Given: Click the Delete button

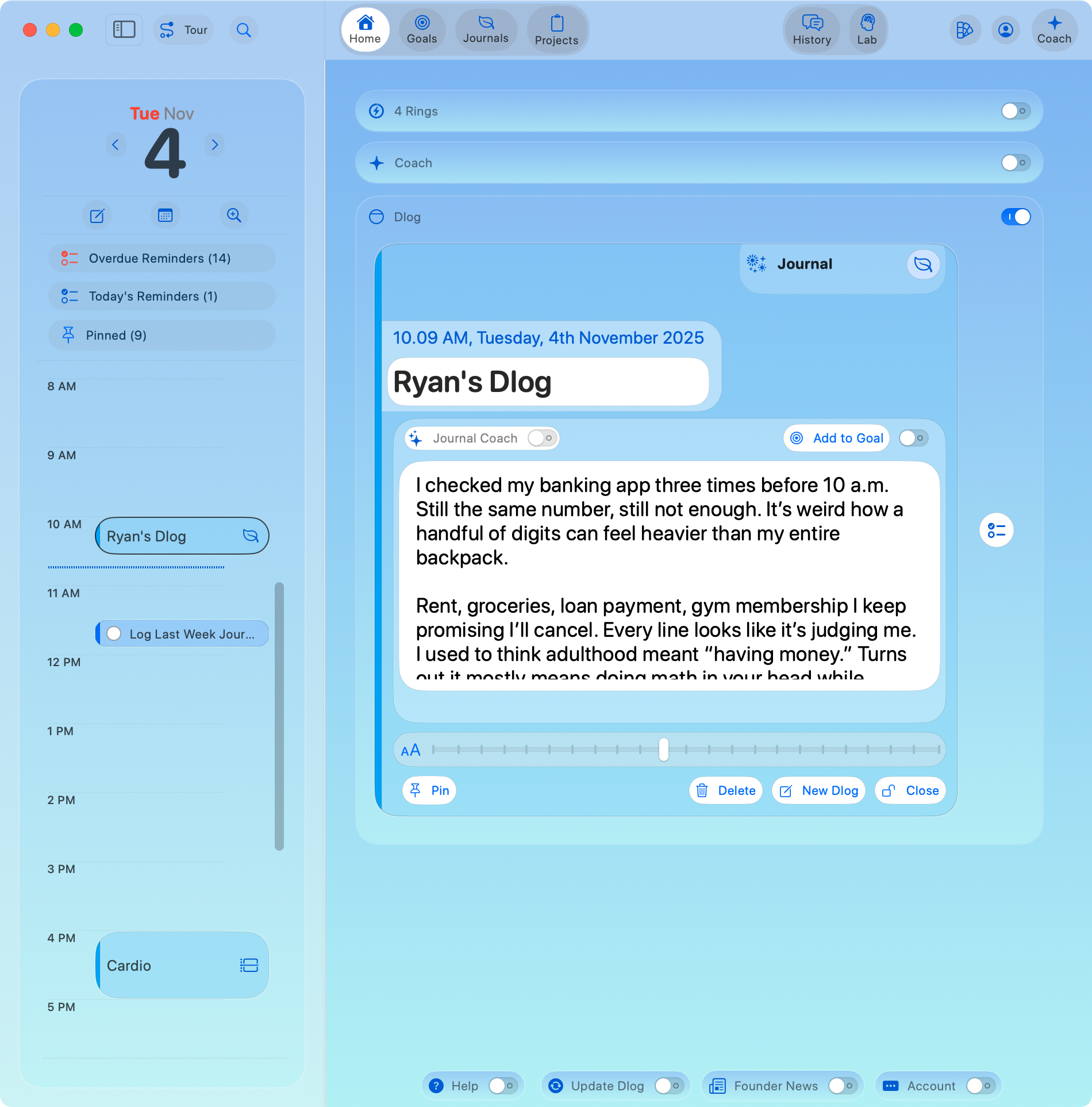Looking at the screenshot, I should [x=726, y=790].
